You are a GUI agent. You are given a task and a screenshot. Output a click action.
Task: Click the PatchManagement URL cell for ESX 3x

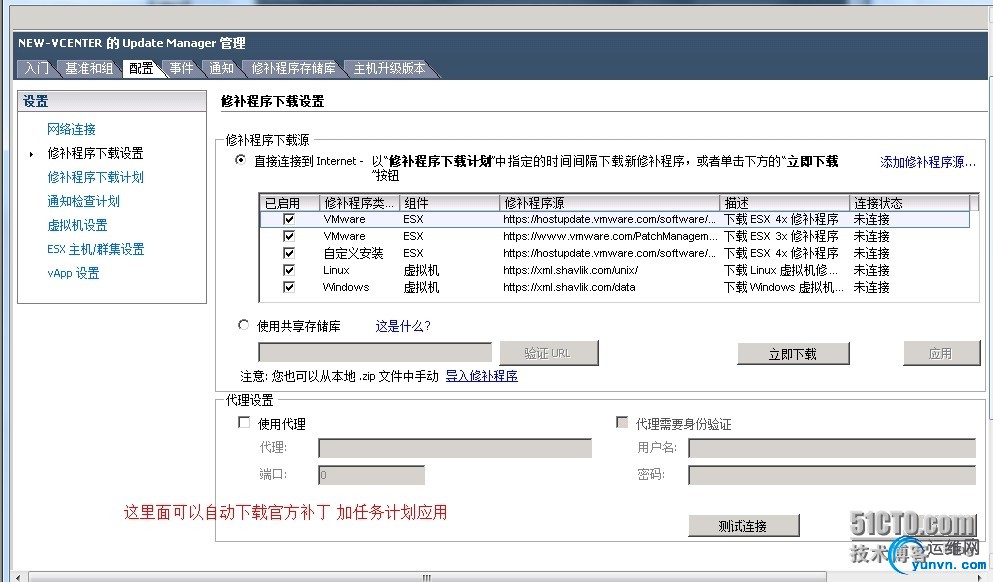[610, 236]
